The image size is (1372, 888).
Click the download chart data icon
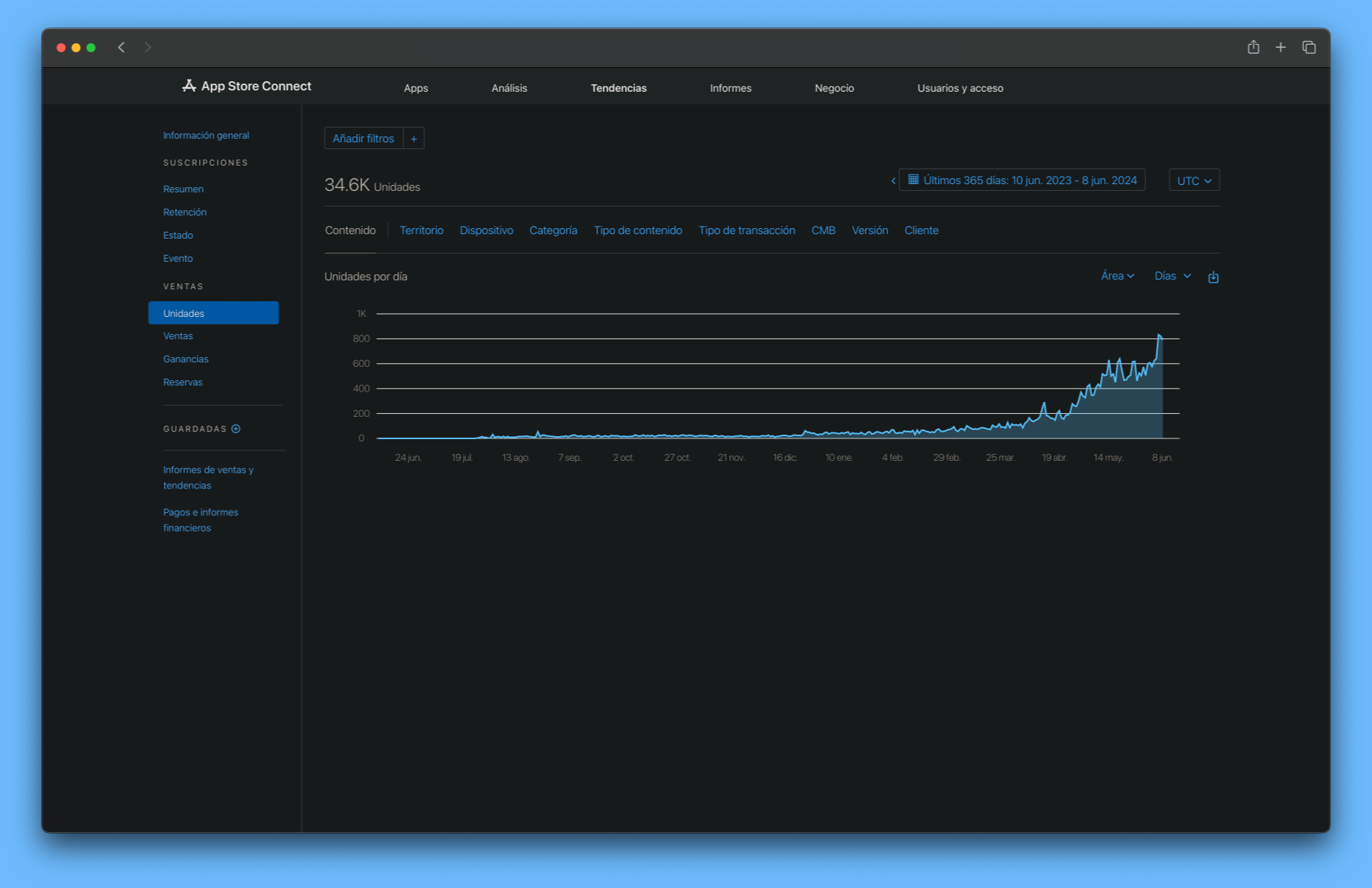1213,277
